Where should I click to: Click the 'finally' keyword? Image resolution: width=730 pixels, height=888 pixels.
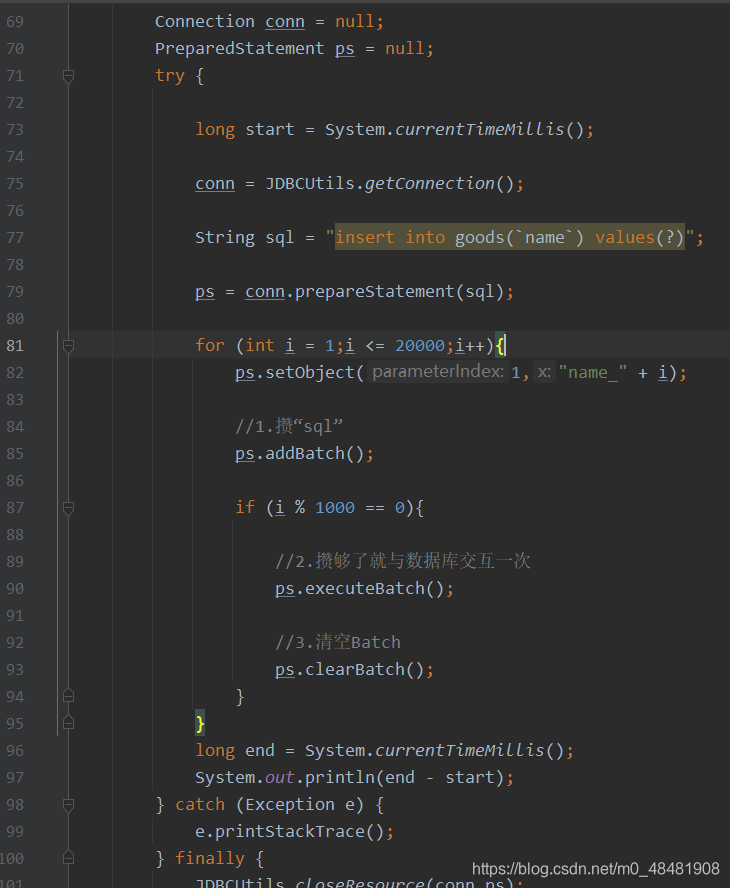click(x=210, y=859)
